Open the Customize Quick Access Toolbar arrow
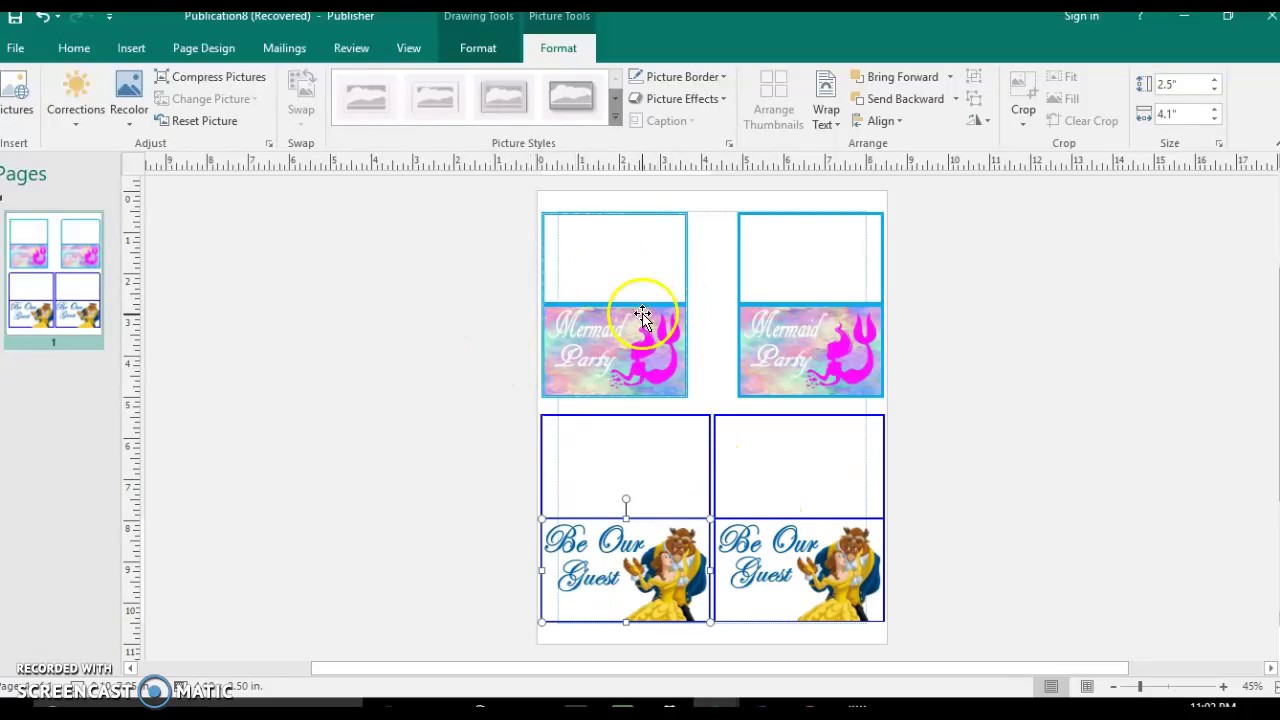Viewport: 1280px width, 720px height. 109,16
